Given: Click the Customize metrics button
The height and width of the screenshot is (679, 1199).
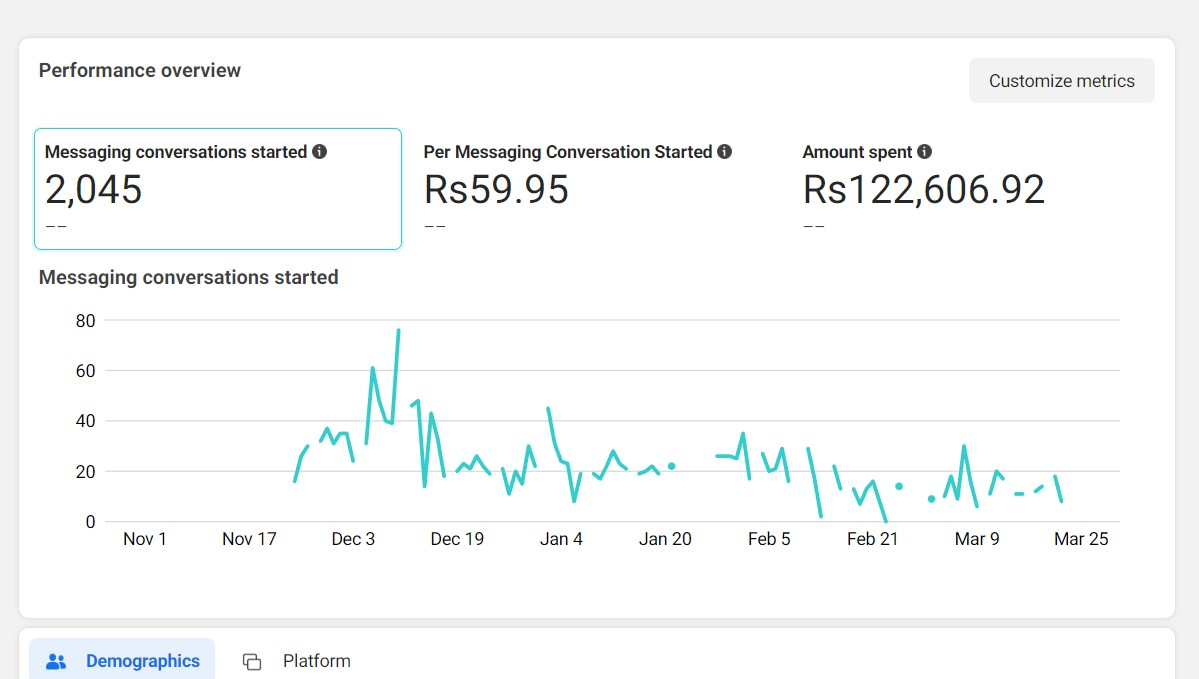Looking at the screenshot, I should click(x=1061, y=80).
